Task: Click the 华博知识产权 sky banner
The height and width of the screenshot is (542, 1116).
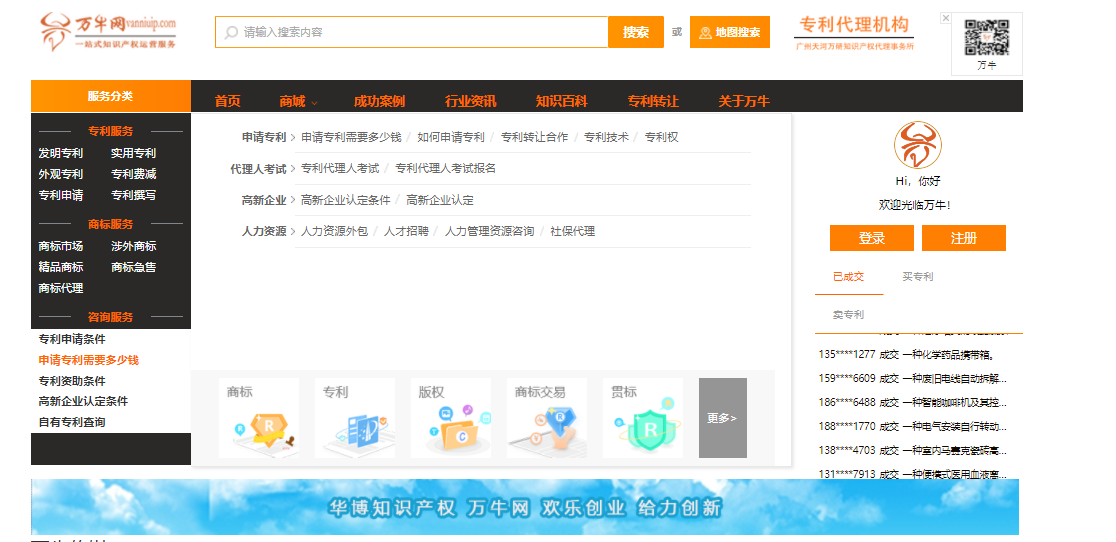Action: pyautogui.click(x=525, y=507)
